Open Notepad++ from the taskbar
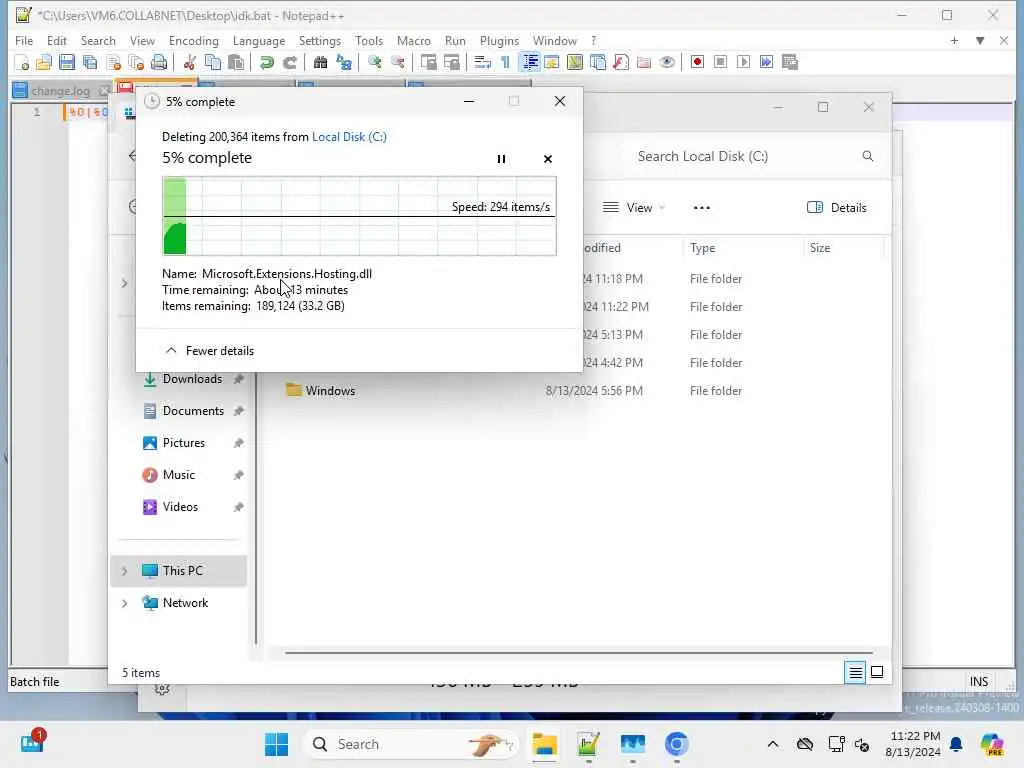The height and width of the screenshot is (768, 1024). click(x=588, y=744)
